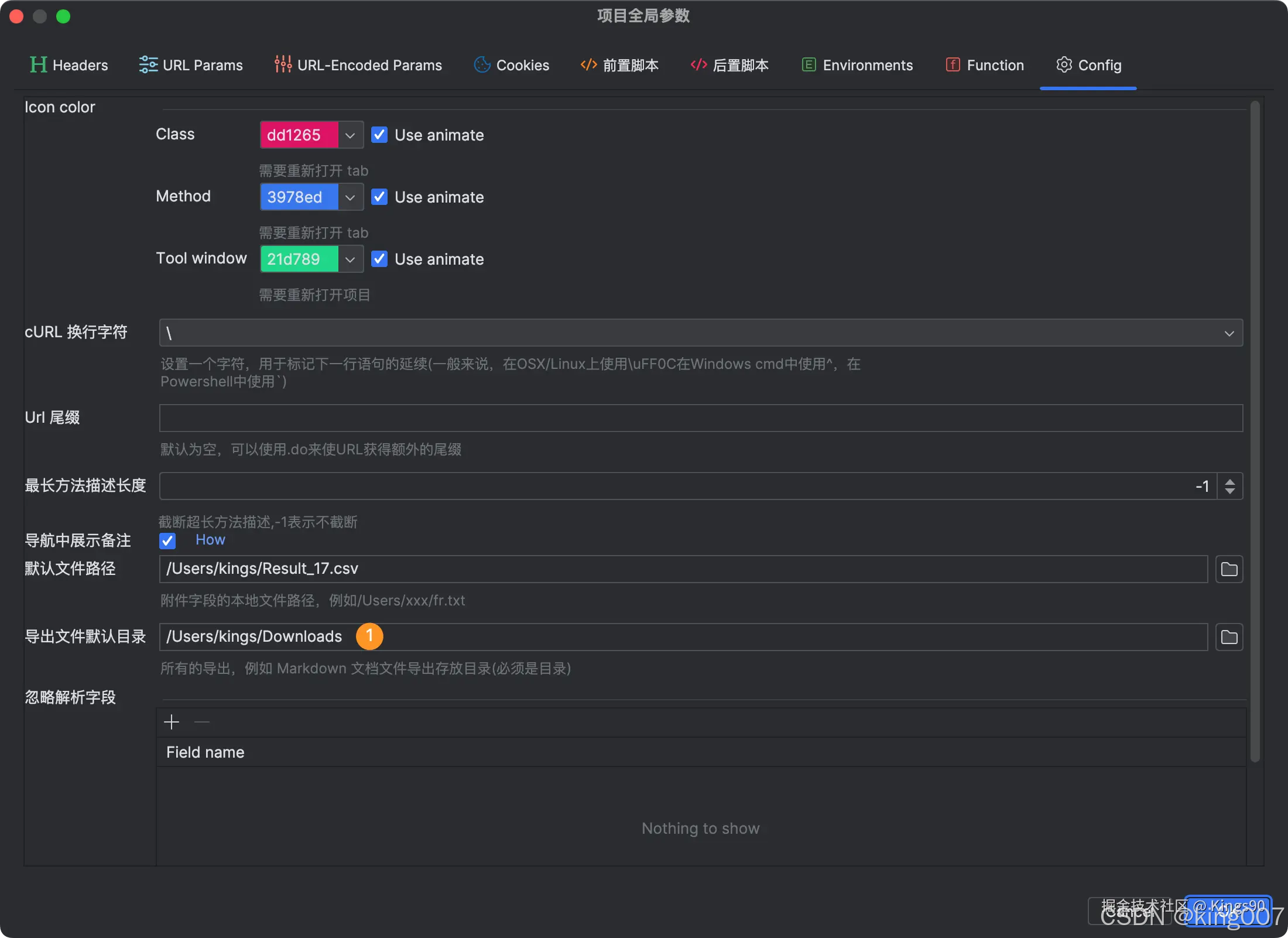The height and width of the screenshot is (938, 1288).
Task: Click the How link
Action: pyautogui.click(x=210, y=540)
